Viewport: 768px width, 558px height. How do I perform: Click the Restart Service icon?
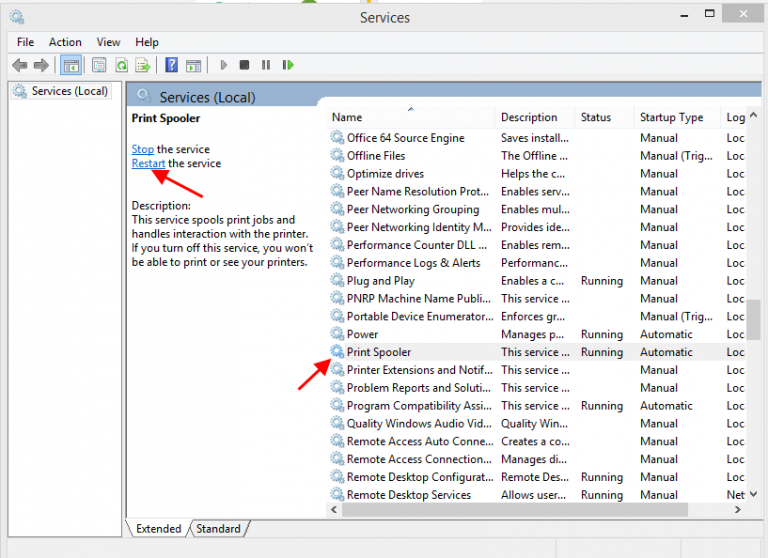coord(288,65)
